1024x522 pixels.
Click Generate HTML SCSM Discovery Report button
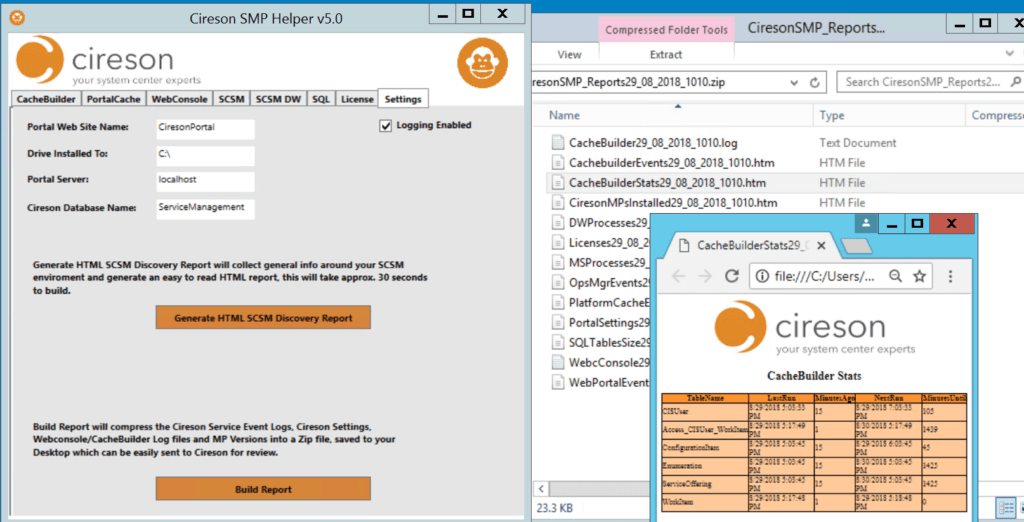263,318
